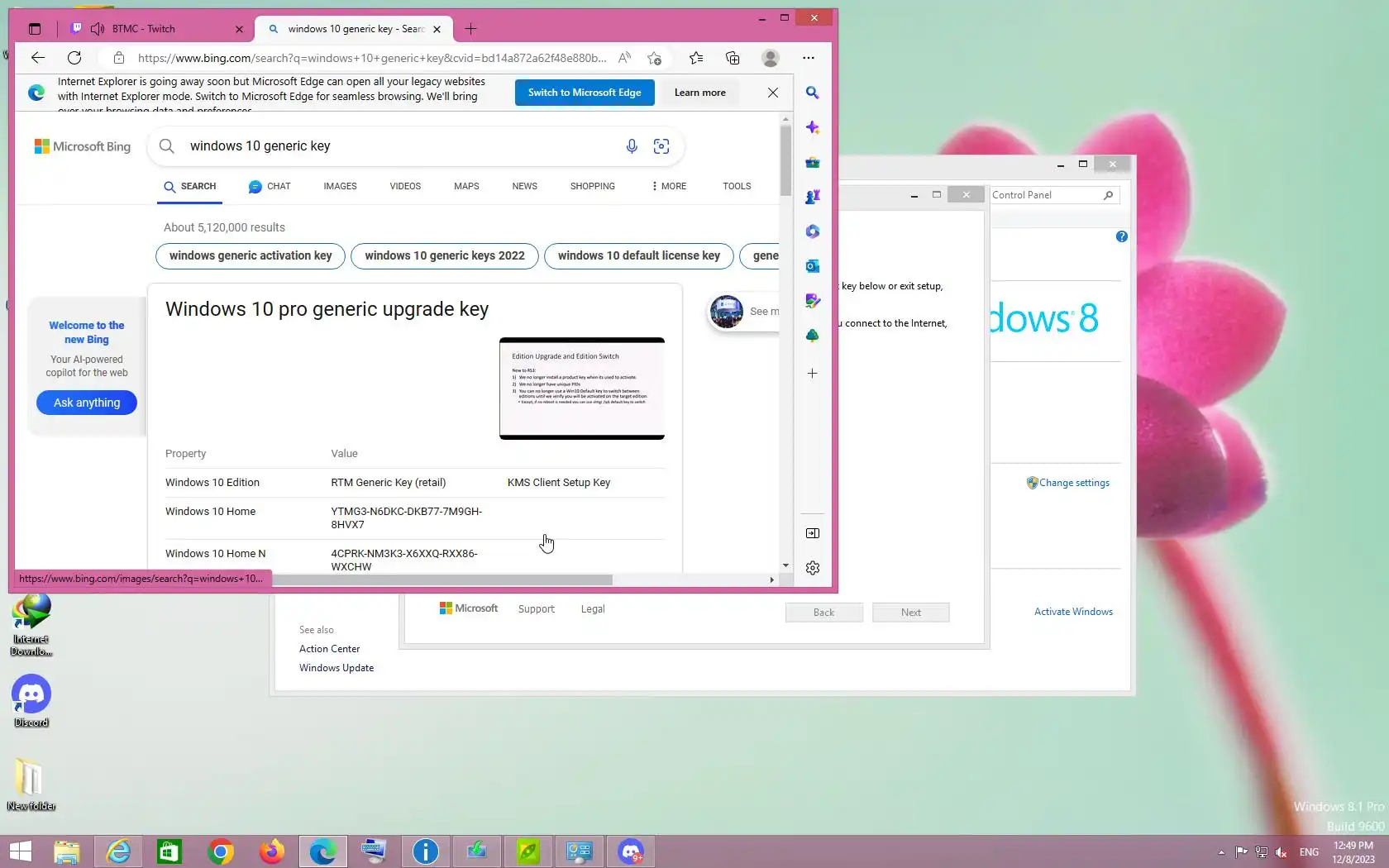
Task: Open Firefox from the taskbar
Action: 272,851
